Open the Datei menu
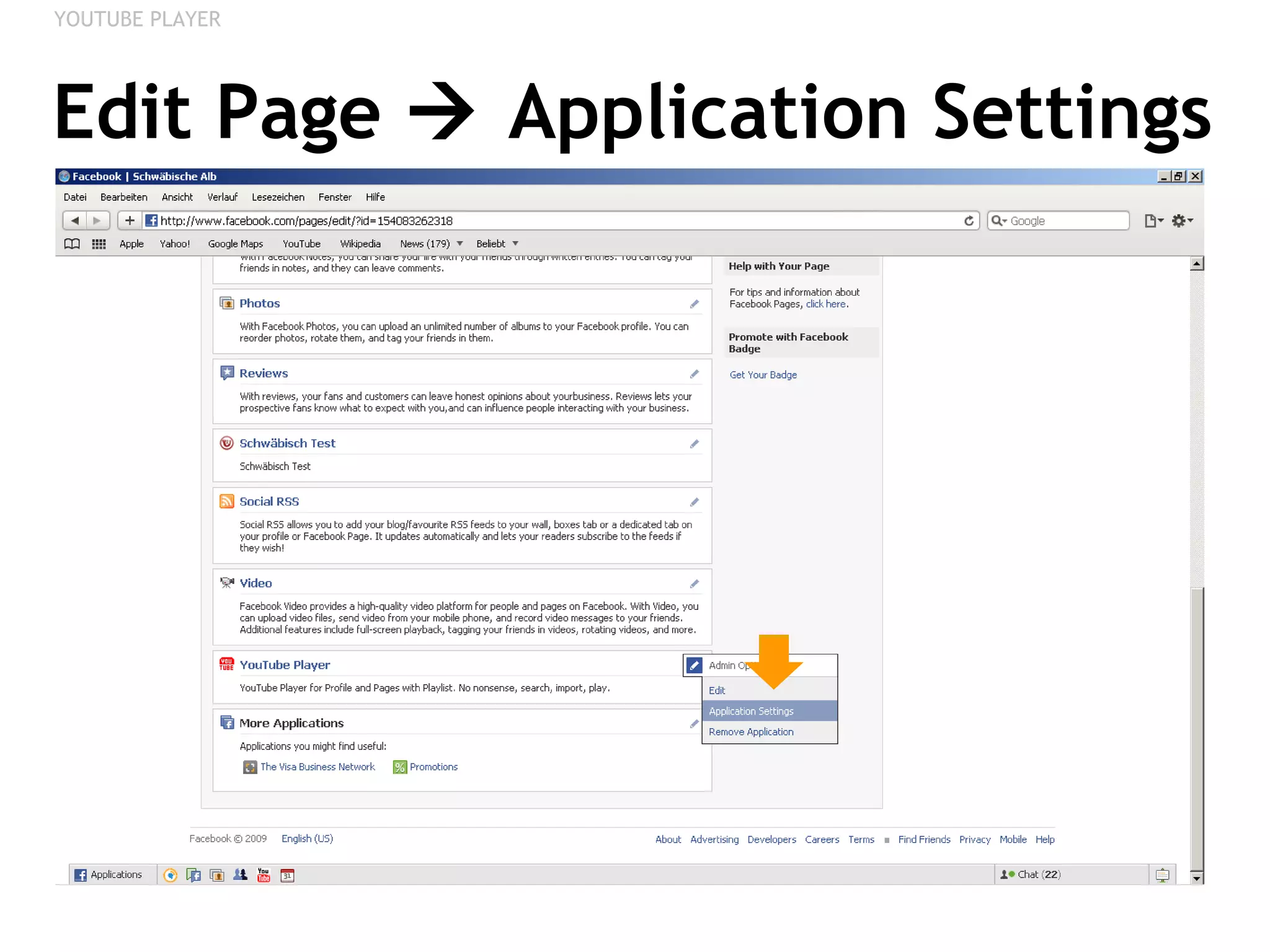The image size is (1270, 952). pos(75,197)
